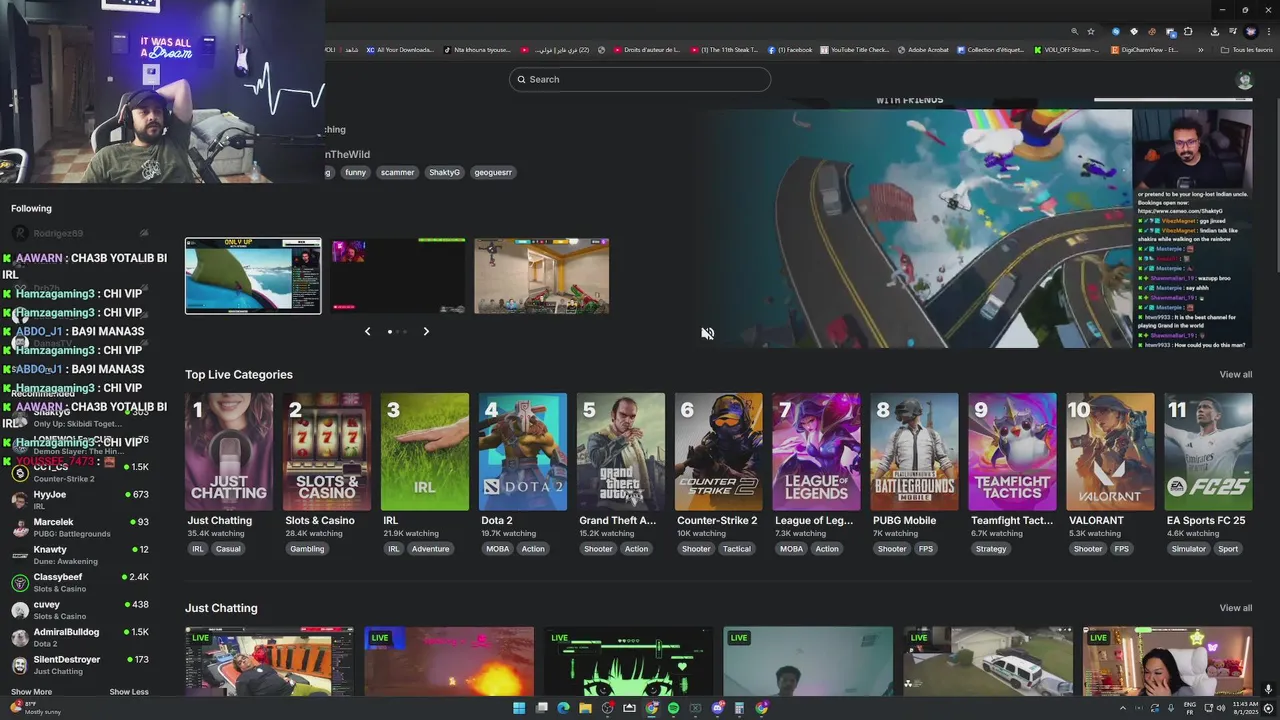Open Grand Theft Auto category card
1280x720 pixels.
click(x=621, y=452)
